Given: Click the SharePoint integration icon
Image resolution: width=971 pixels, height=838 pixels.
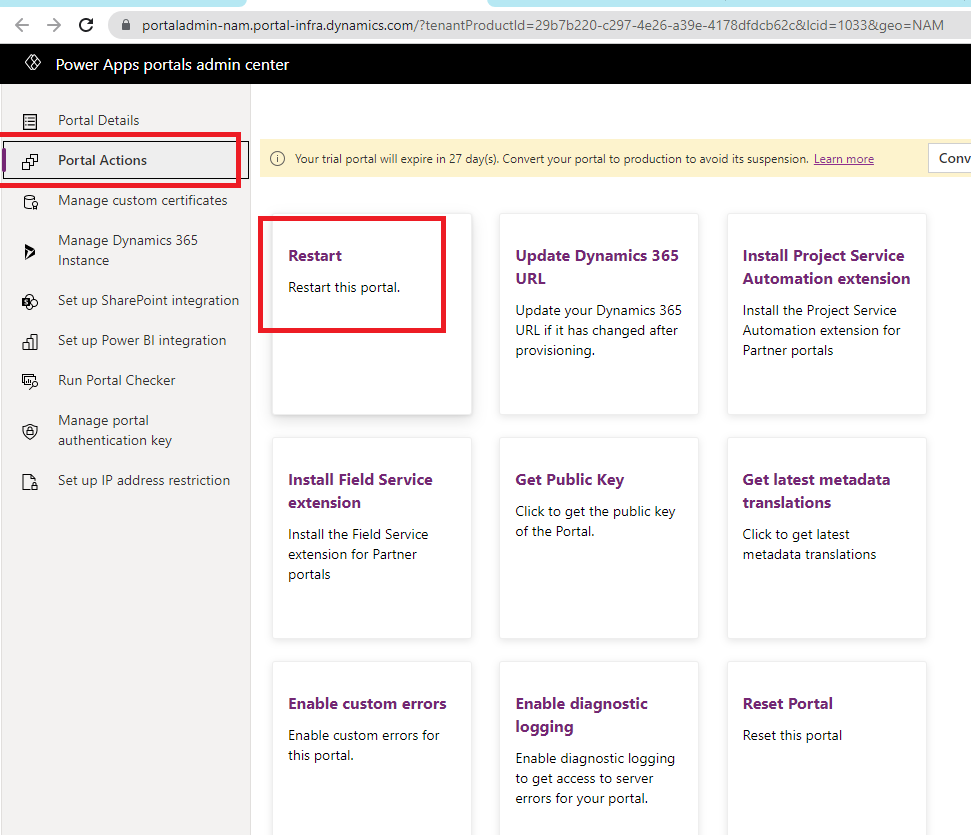Looking at the screenshot, I should pyautogui.click(x=30, y=302).
